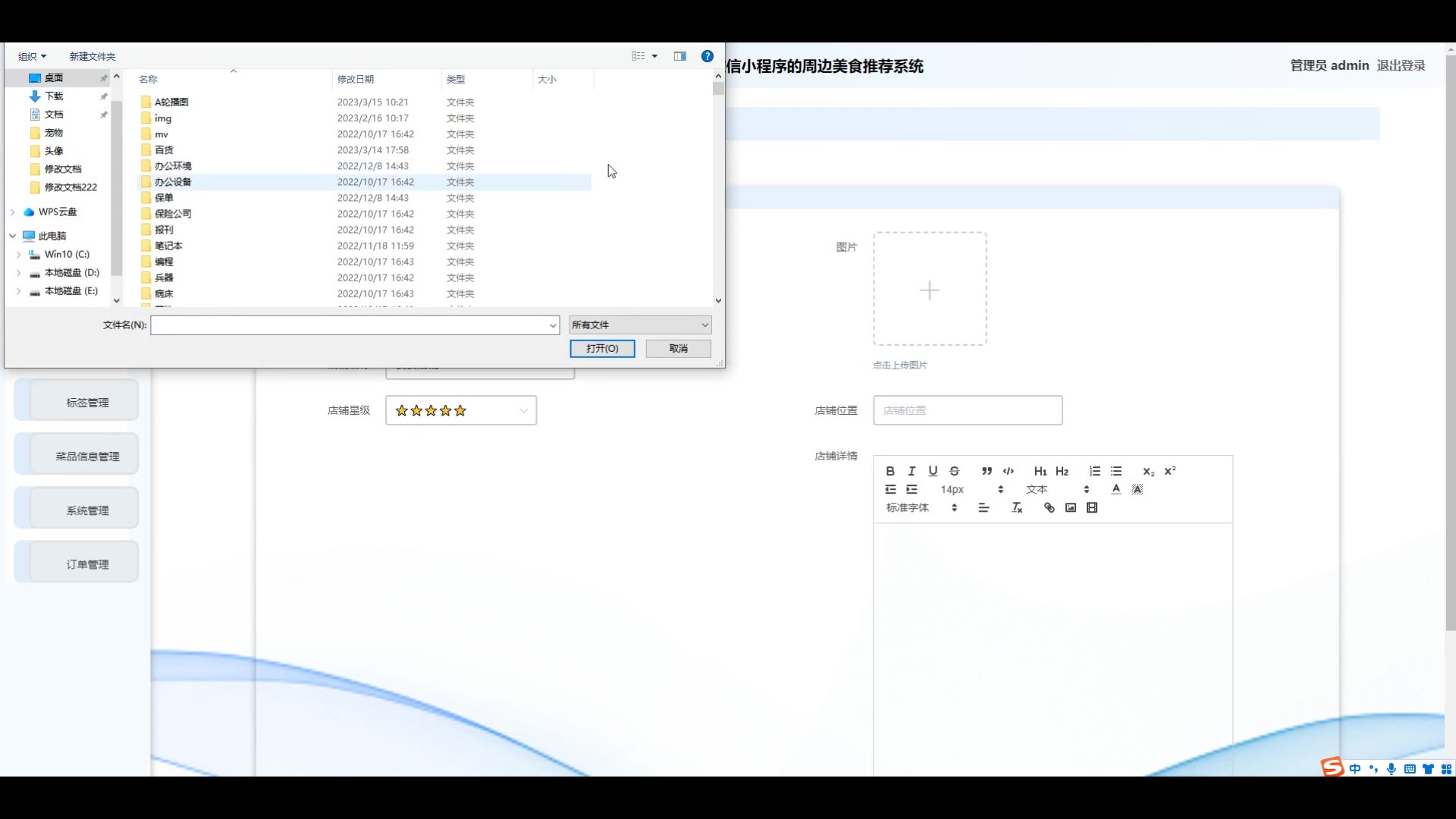
Task: Open the view mode options dropdown arrow
Action: coord(654,56)
